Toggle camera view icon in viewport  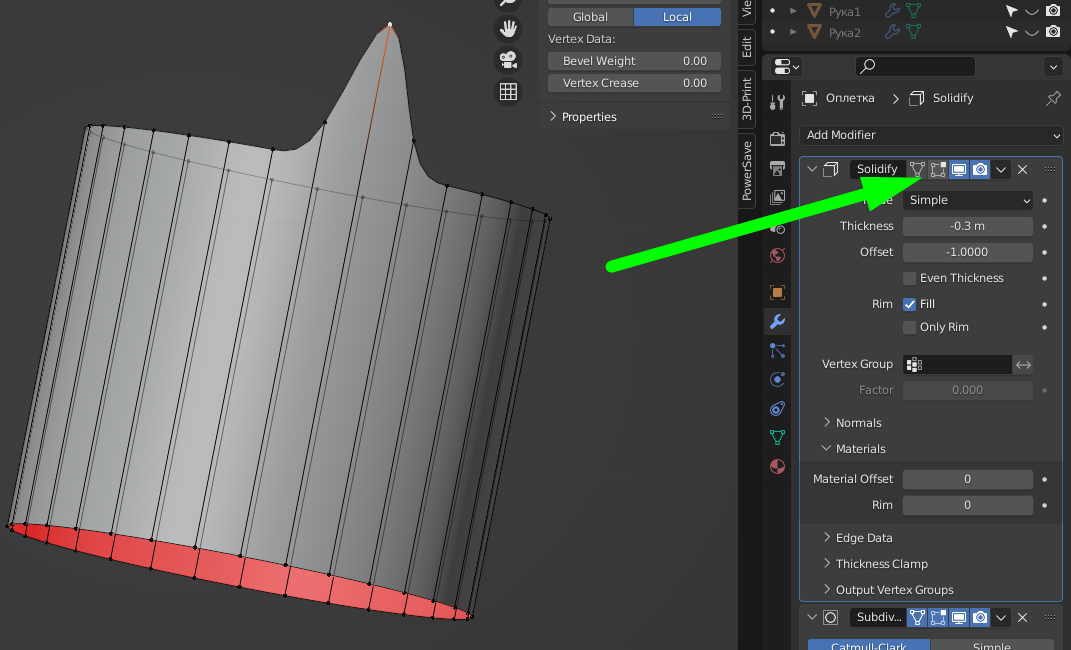click(508, 60)
